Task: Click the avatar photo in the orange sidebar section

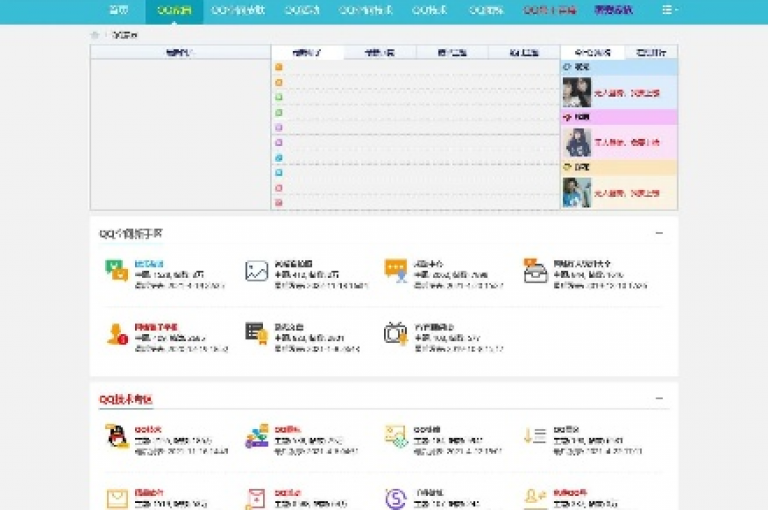Action: [576, 193]
